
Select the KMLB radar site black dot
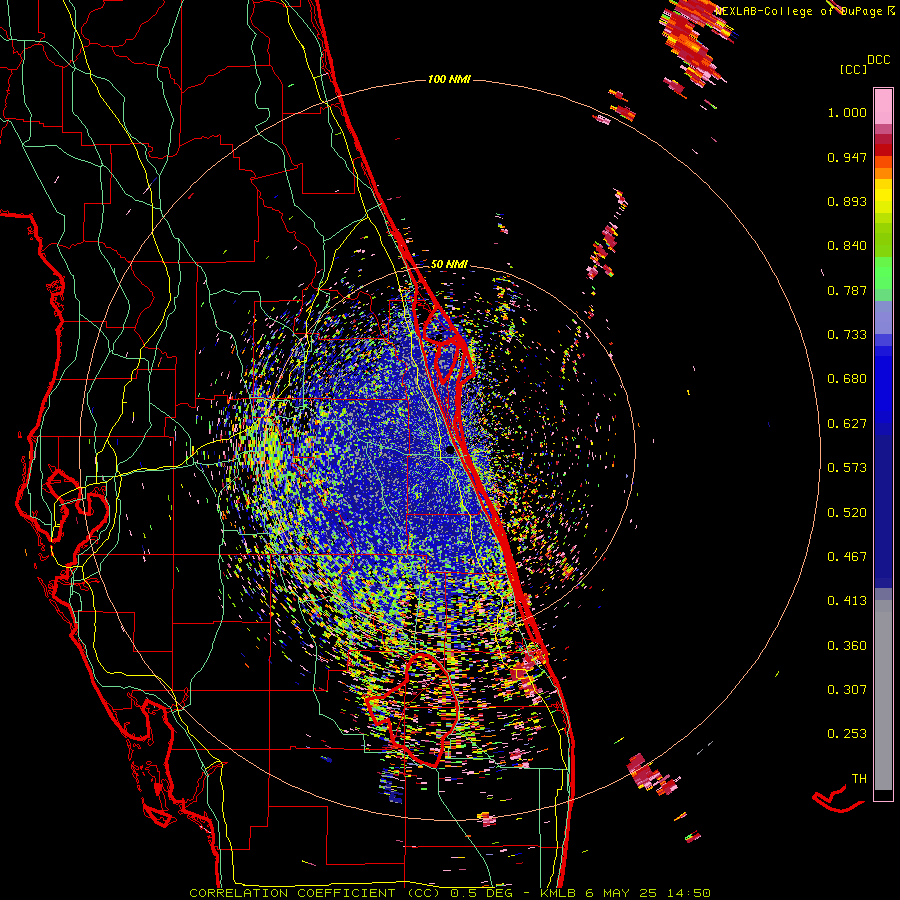(x=450, y=450)
